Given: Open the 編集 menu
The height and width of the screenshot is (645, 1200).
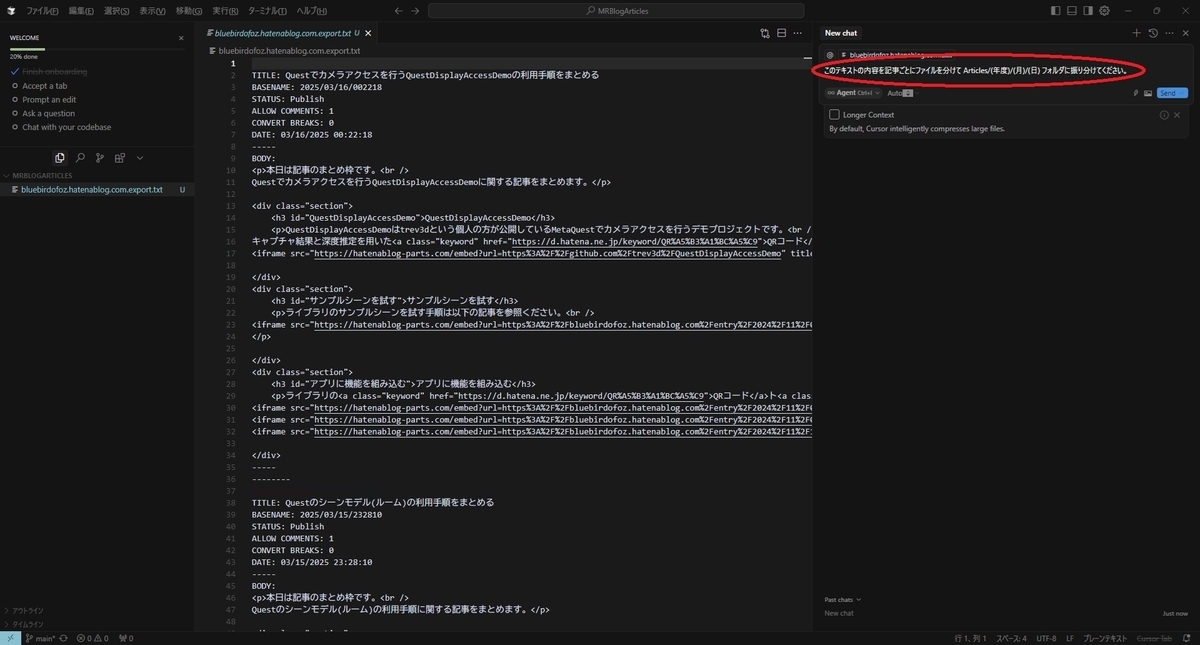Looking at the screenshot, I should pyautogui.click(x=83, y=11).
